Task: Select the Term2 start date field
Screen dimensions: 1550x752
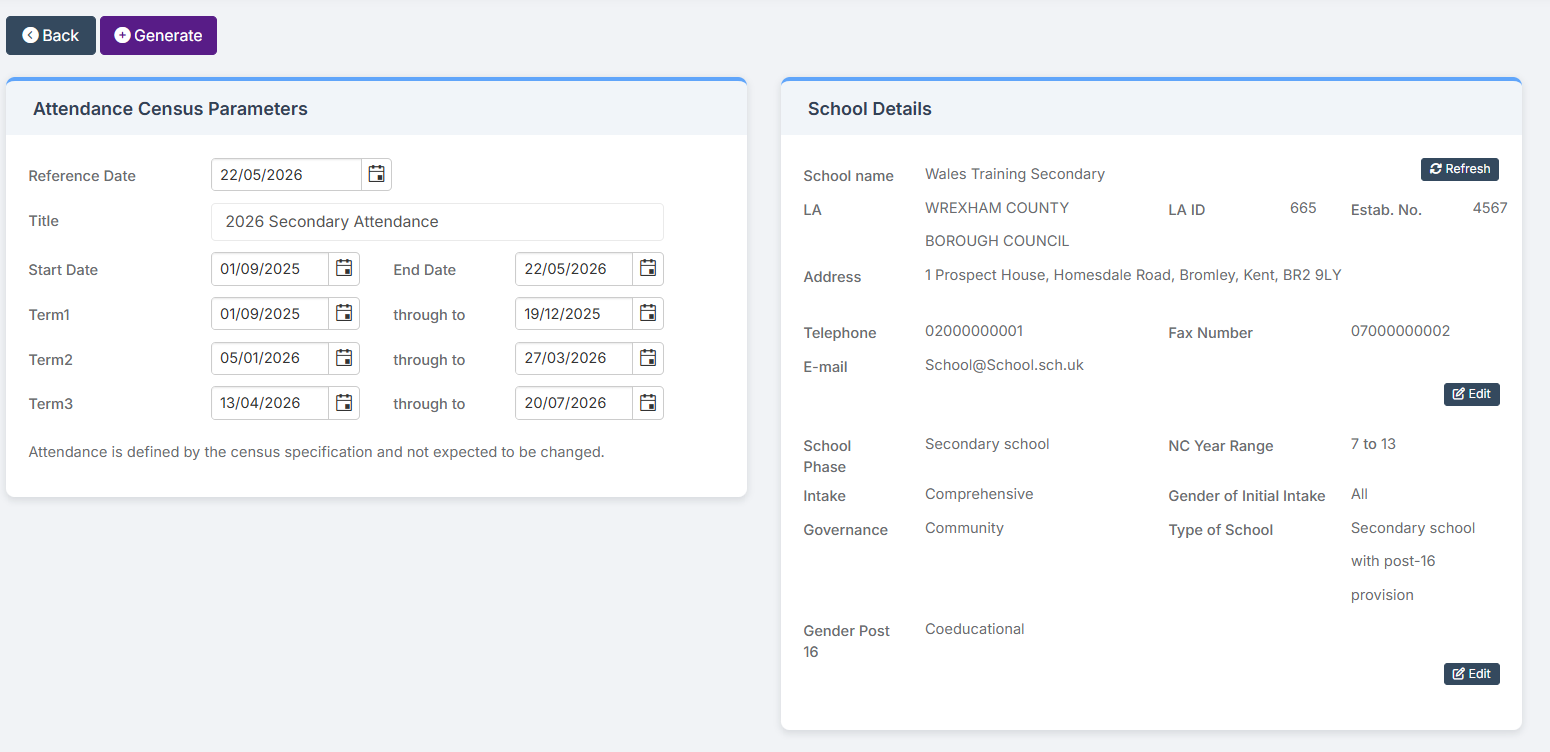Action: point(270,358)
